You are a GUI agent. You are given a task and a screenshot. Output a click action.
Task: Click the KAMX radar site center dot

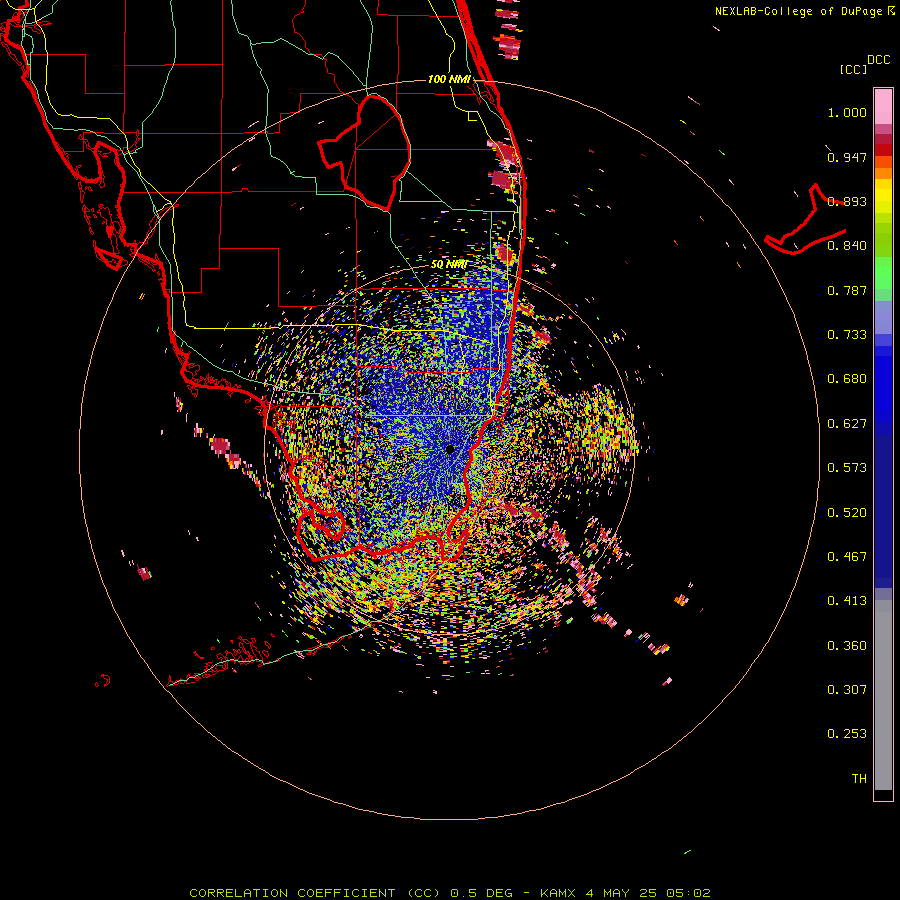pyautogui.click(x=450, y=449)
